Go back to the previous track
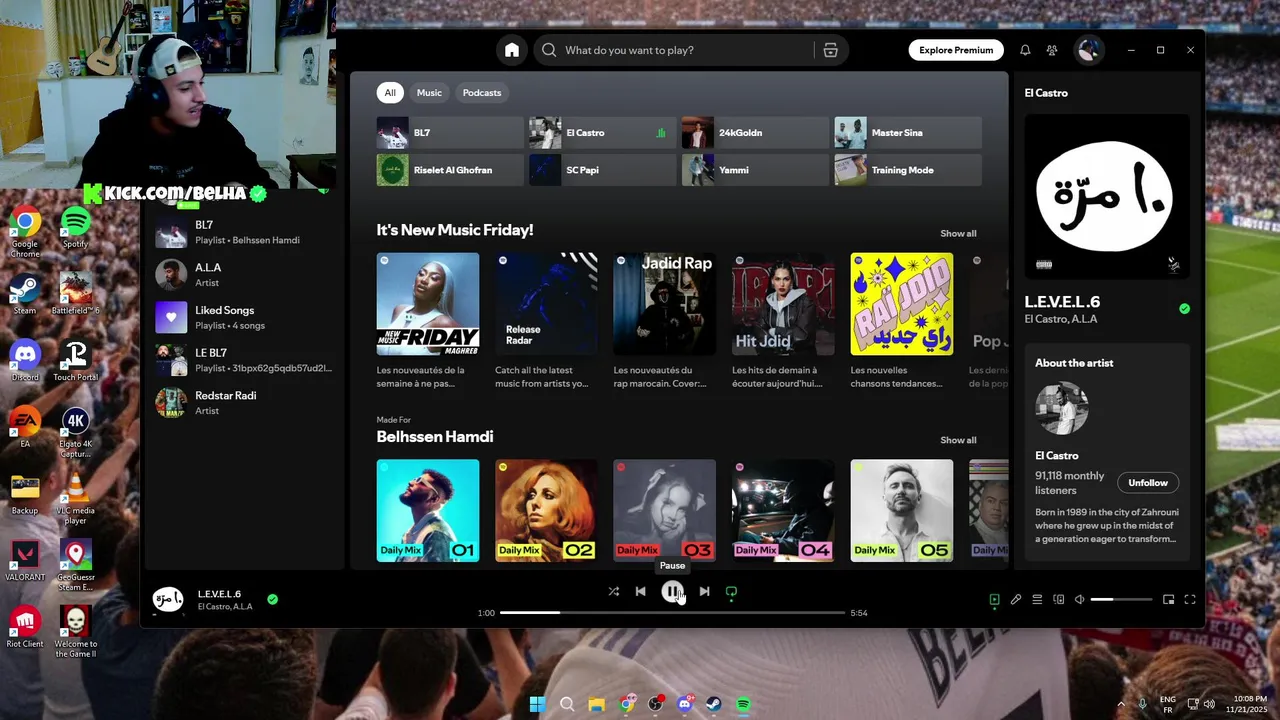 click(x=640, y=591)
